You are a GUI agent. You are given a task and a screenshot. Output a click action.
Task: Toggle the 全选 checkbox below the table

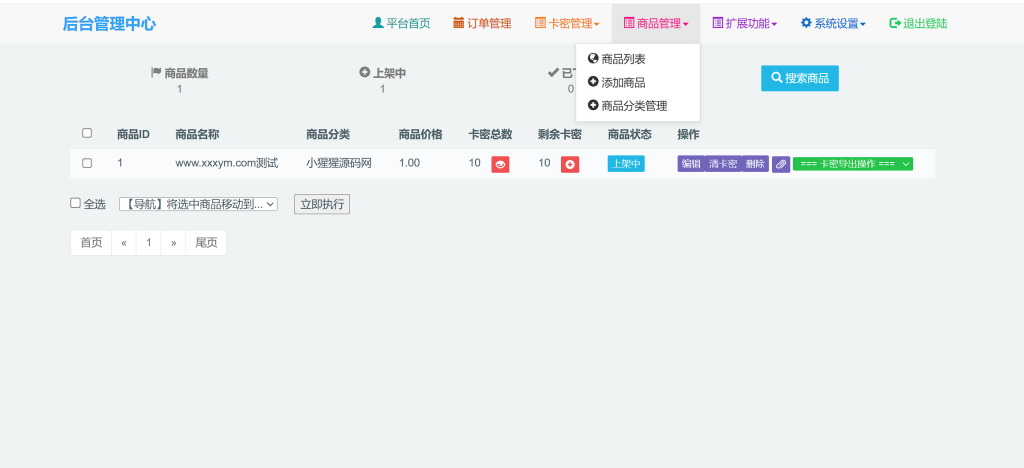point(75,203)
